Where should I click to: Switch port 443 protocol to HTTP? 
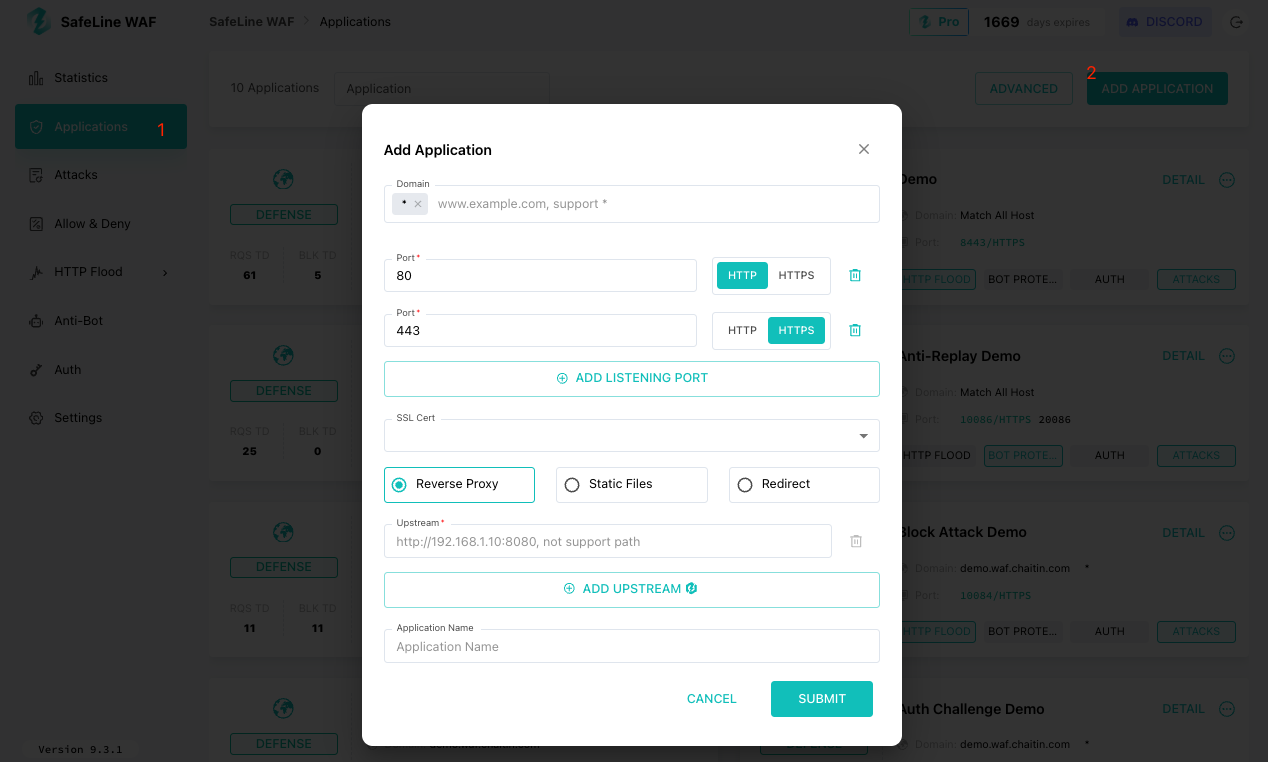[742, 330]
